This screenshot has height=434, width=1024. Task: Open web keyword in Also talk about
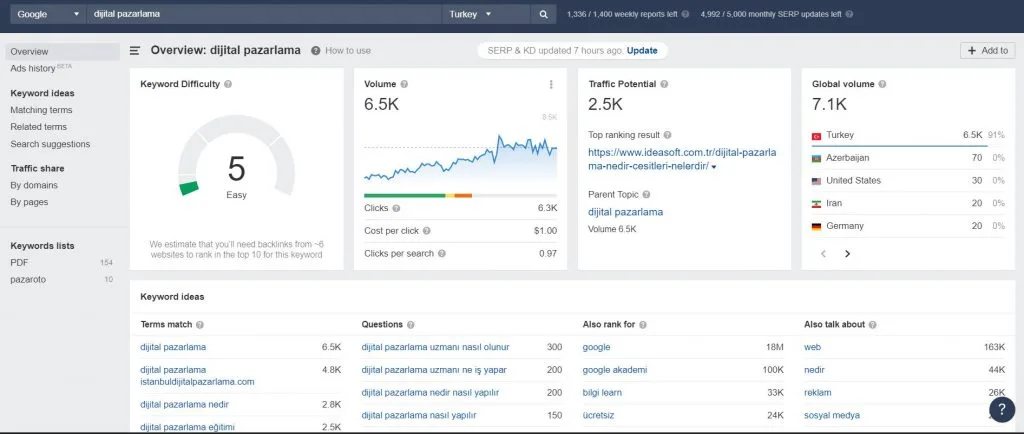[812, 347]
